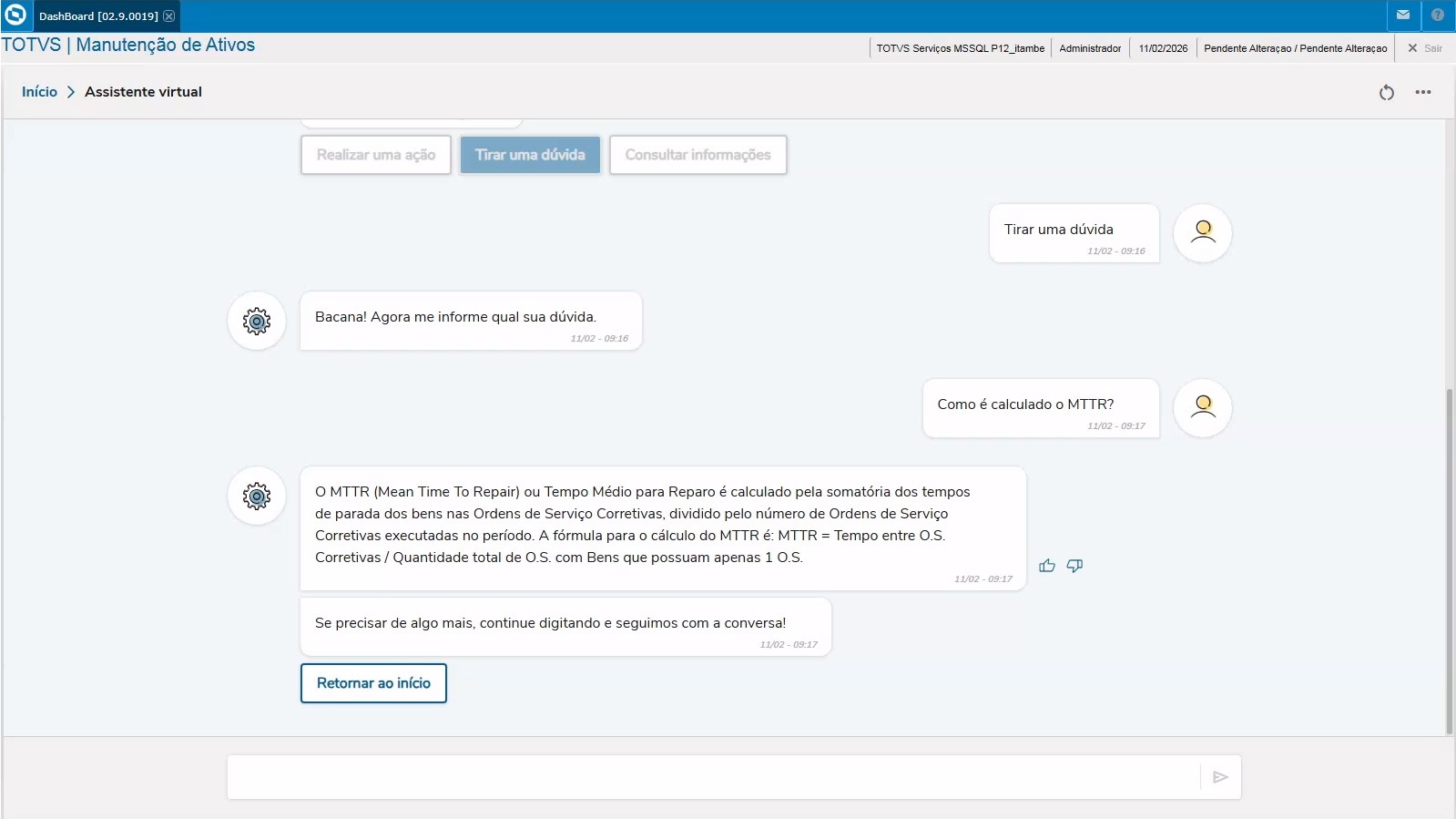Click the Início breadcrumb link
The width and height of the screenshot is (1456, 819).
39,92
